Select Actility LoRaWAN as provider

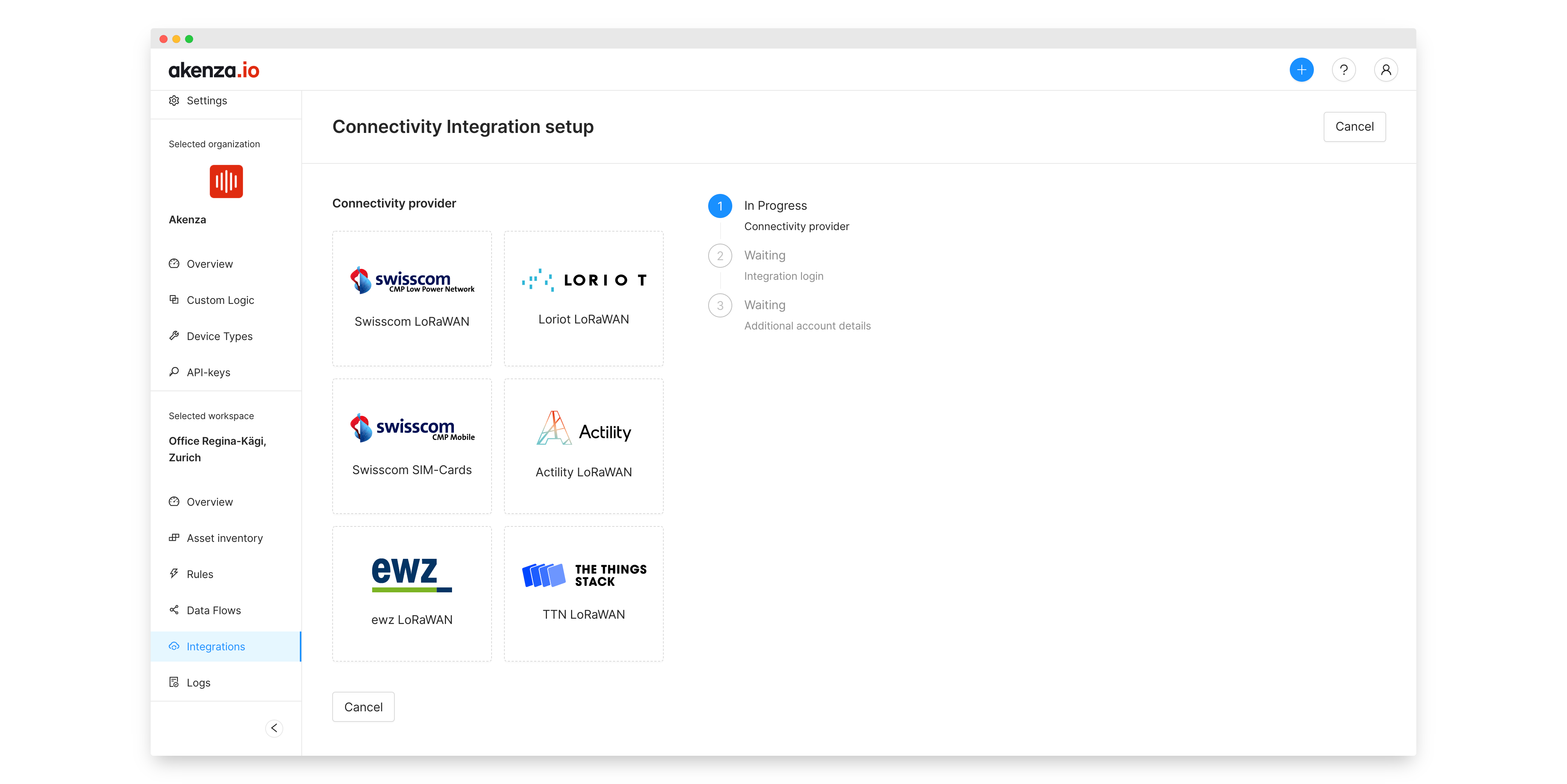click(x=583, y=446)
